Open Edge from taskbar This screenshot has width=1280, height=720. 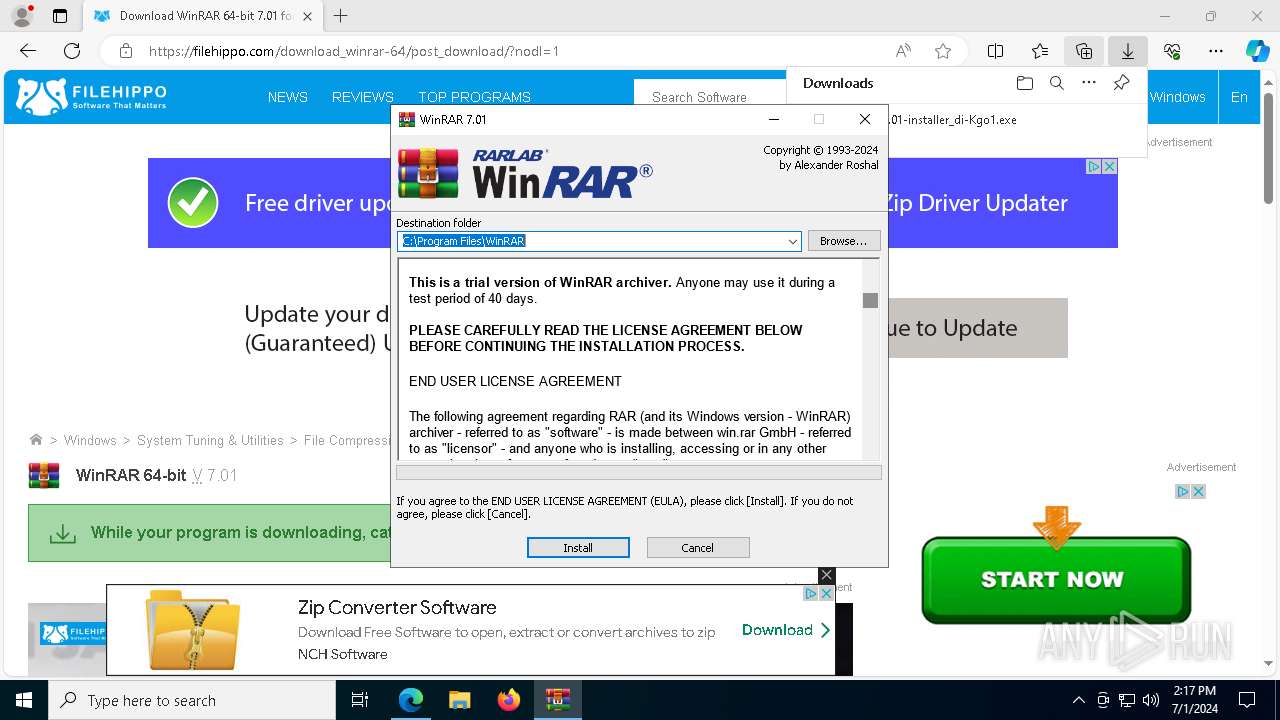[411, 700]
